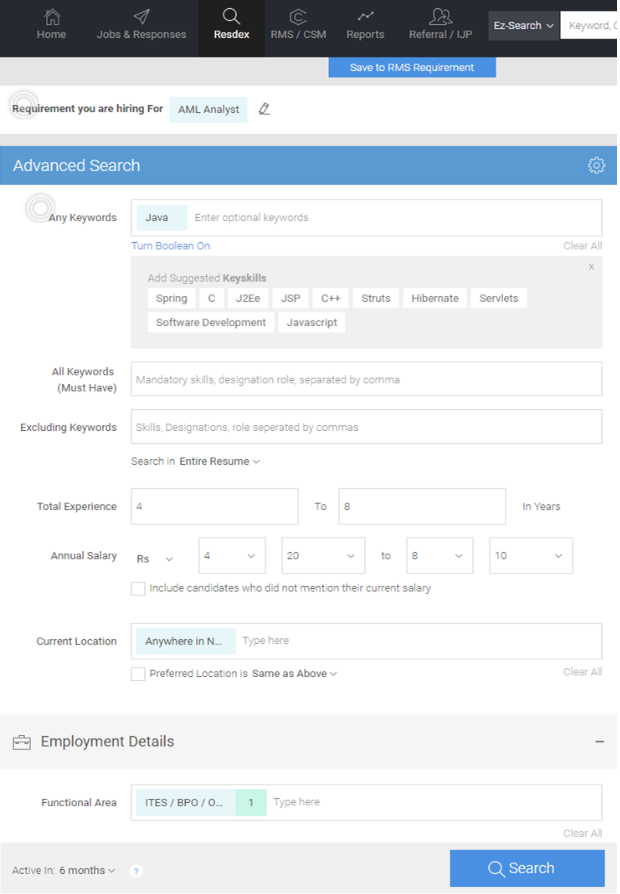Tick the Preferred Location checkbox
This screenshot has width=620, height=894.
pos(138,674)
